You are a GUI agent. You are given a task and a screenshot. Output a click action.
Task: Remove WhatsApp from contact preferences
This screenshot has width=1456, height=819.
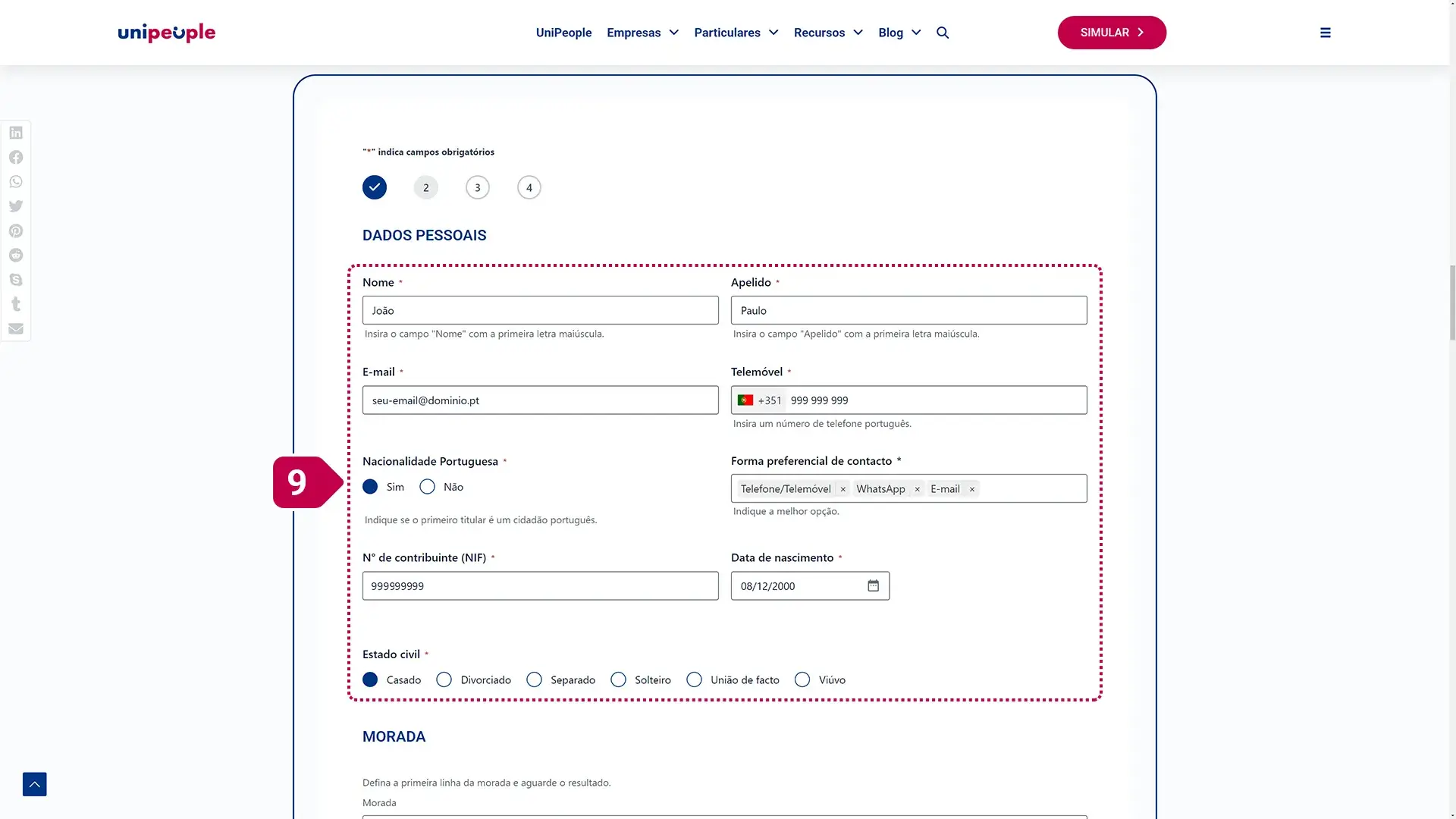tap(917, 489)
